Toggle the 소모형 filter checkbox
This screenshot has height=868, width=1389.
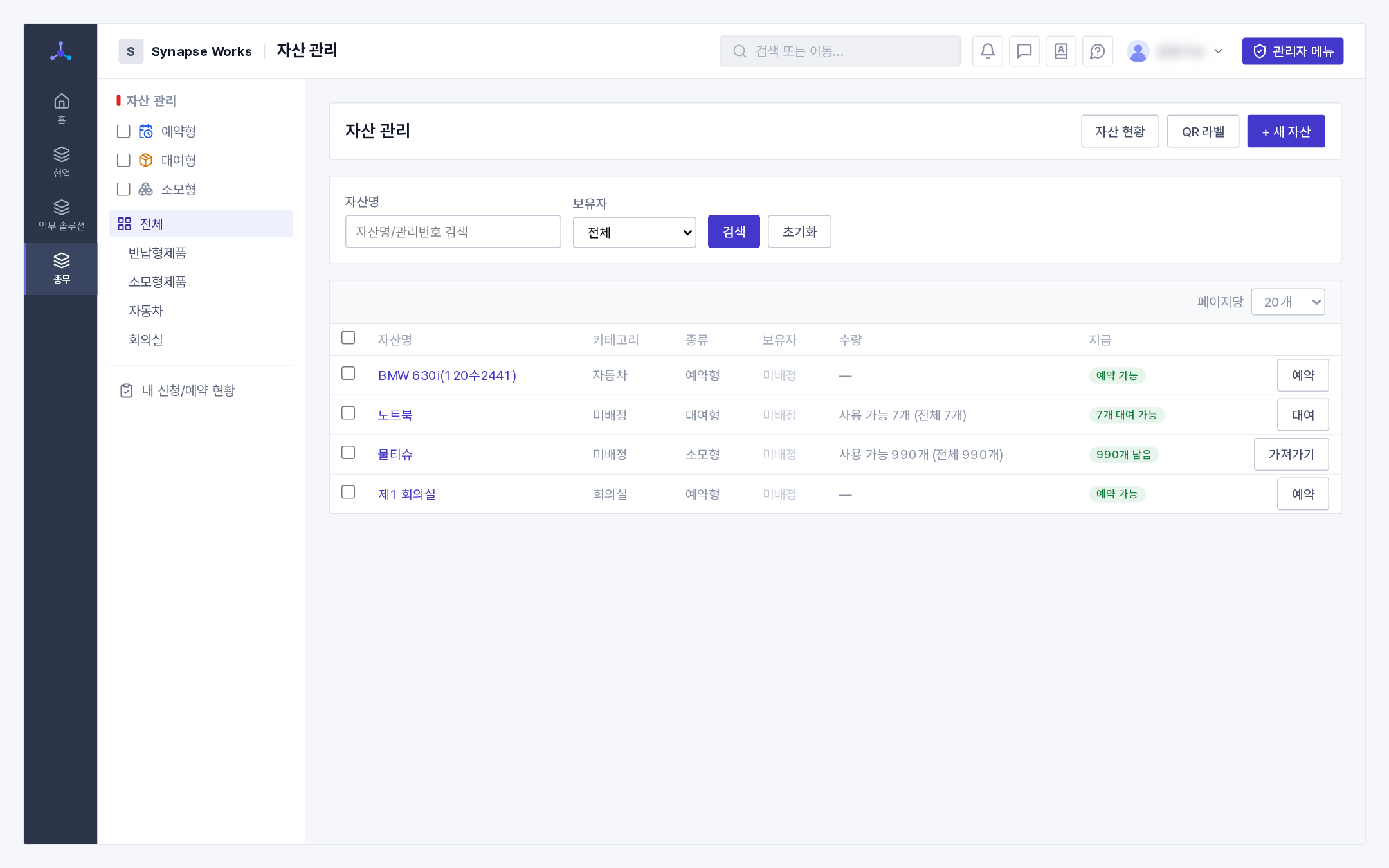pos(123,189)
